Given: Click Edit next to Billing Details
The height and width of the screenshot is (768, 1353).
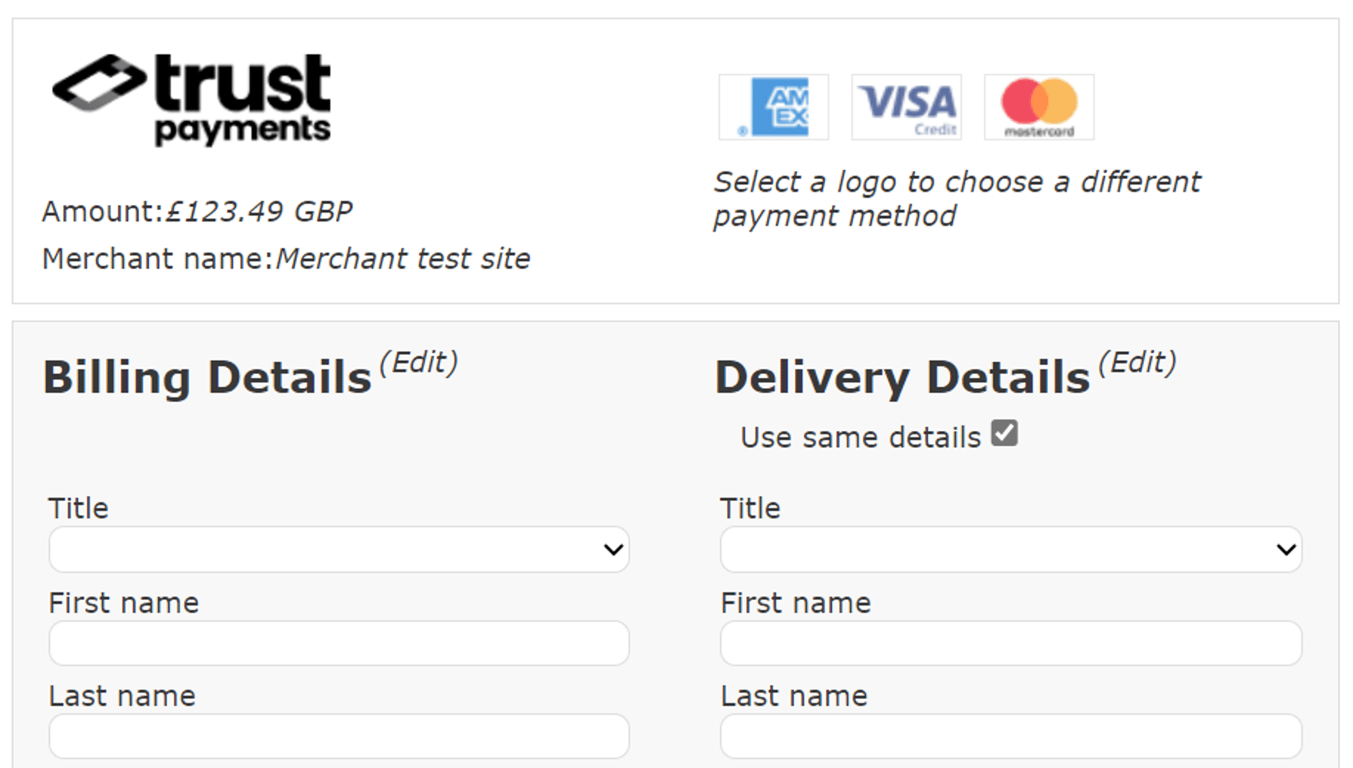Looking at the screenshot, I should coord(419,363).
